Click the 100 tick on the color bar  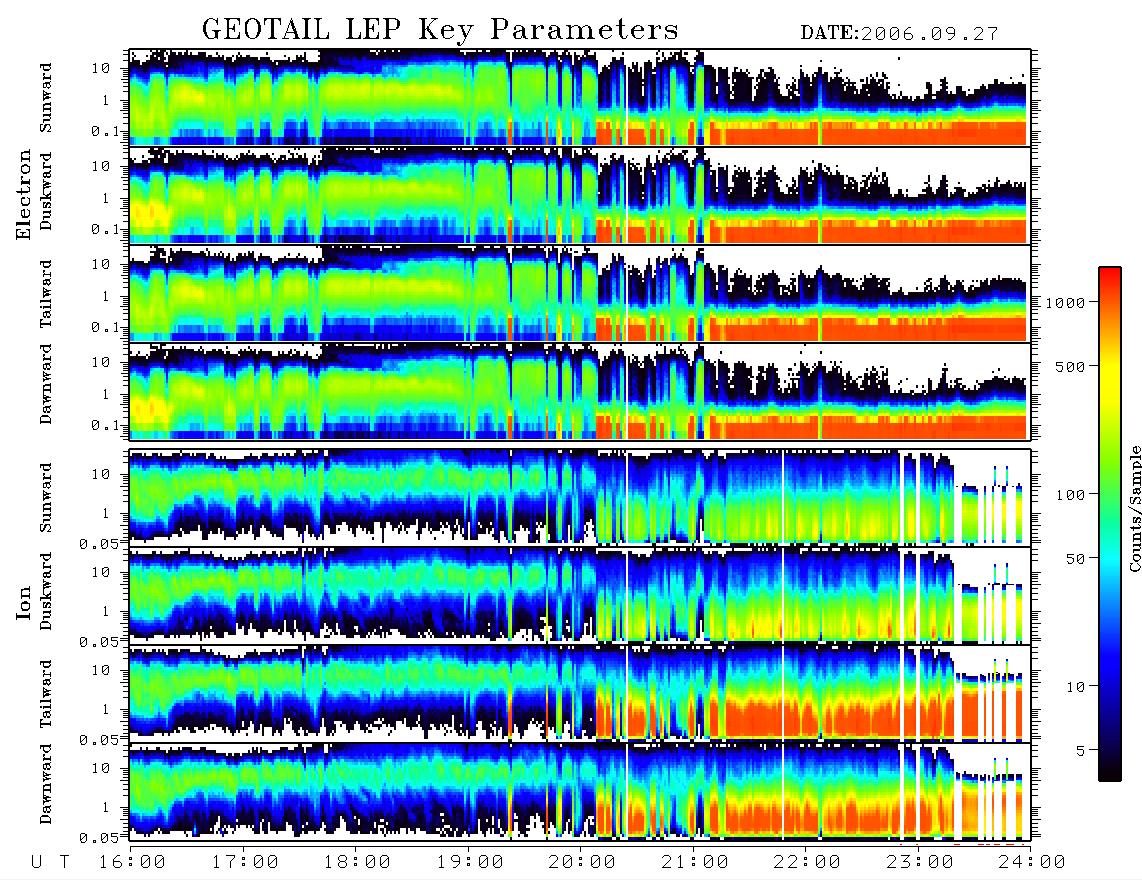[x=1070, y=495]
